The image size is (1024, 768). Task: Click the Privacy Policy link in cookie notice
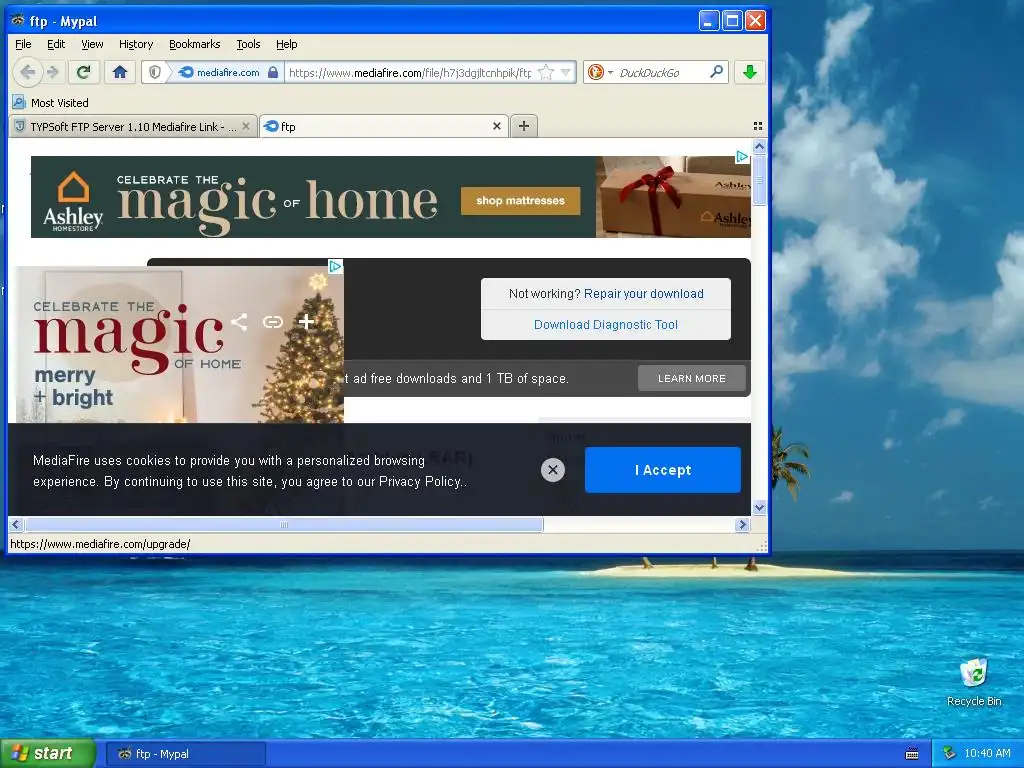[x=420, y=481]
